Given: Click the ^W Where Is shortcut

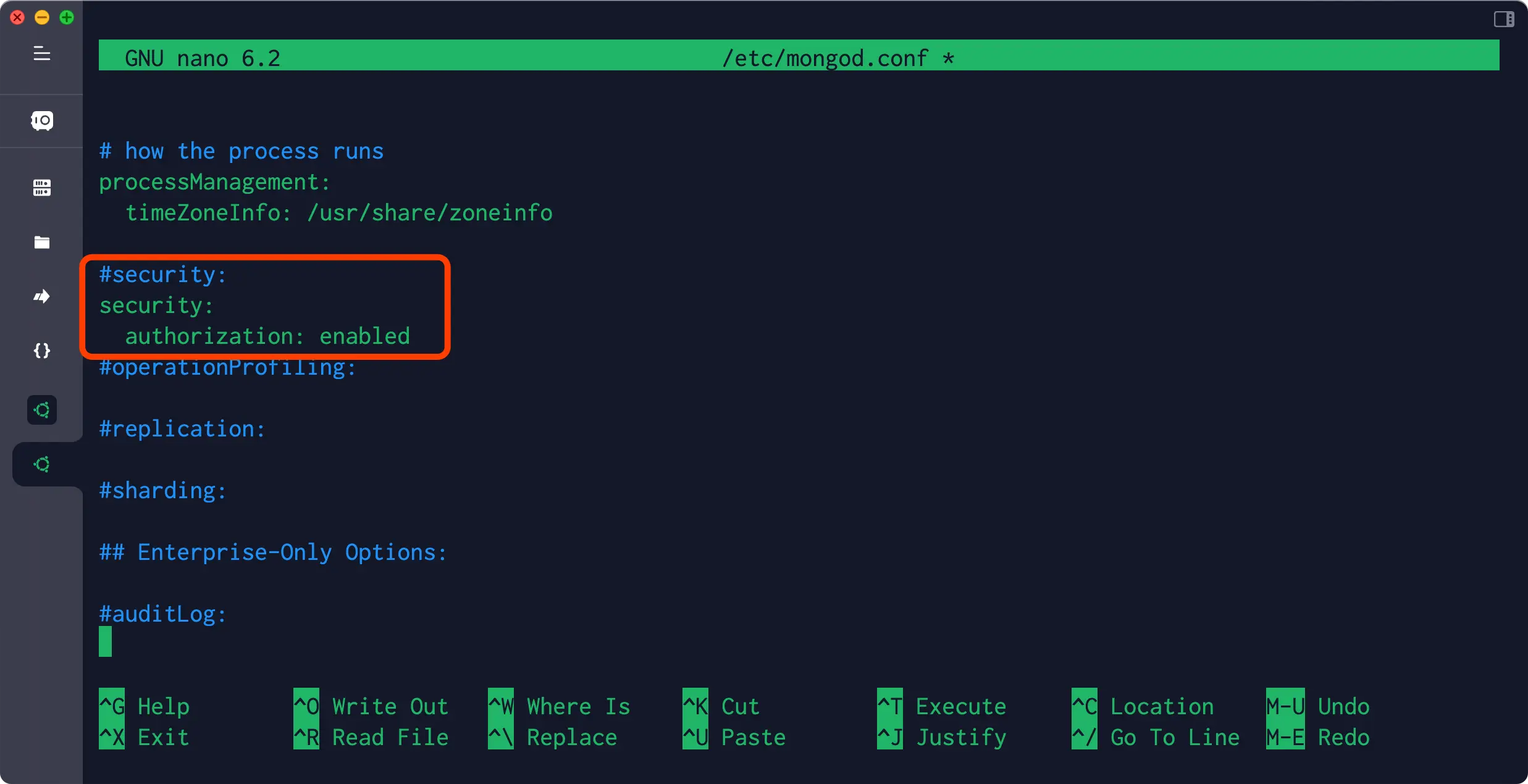Looking at the screenshot, I should point(559,706).
